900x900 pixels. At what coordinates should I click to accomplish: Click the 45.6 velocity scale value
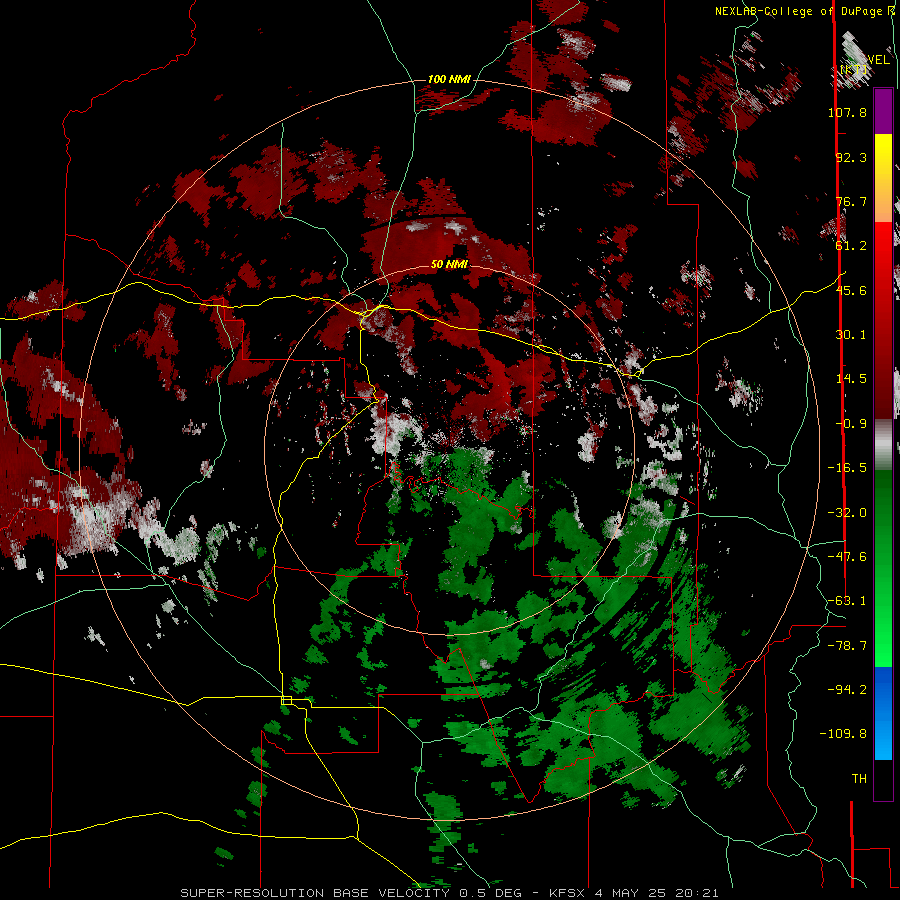click(x=851, y=290)
